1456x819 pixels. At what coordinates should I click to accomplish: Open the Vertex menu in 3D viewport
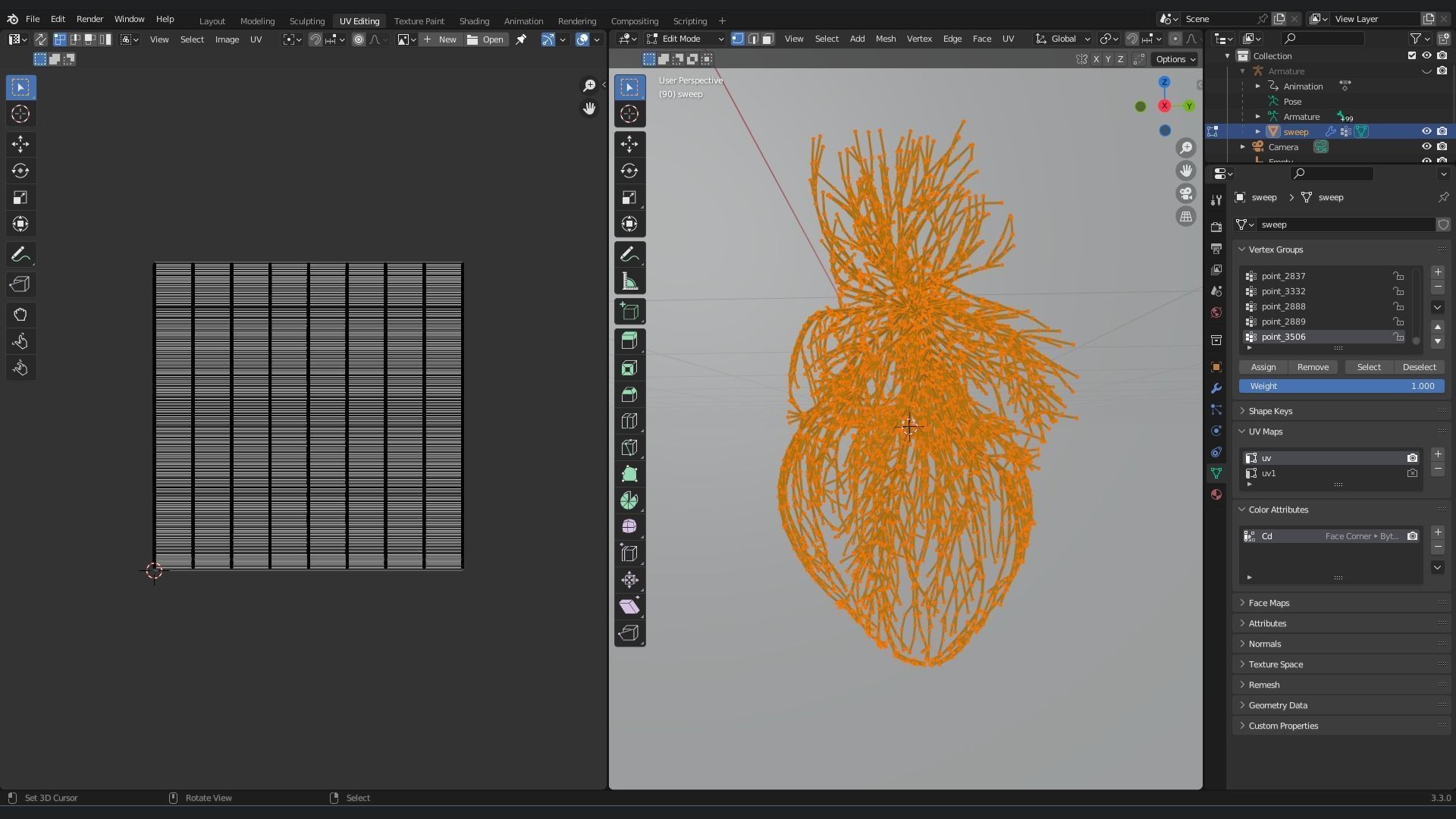(919, 39)
